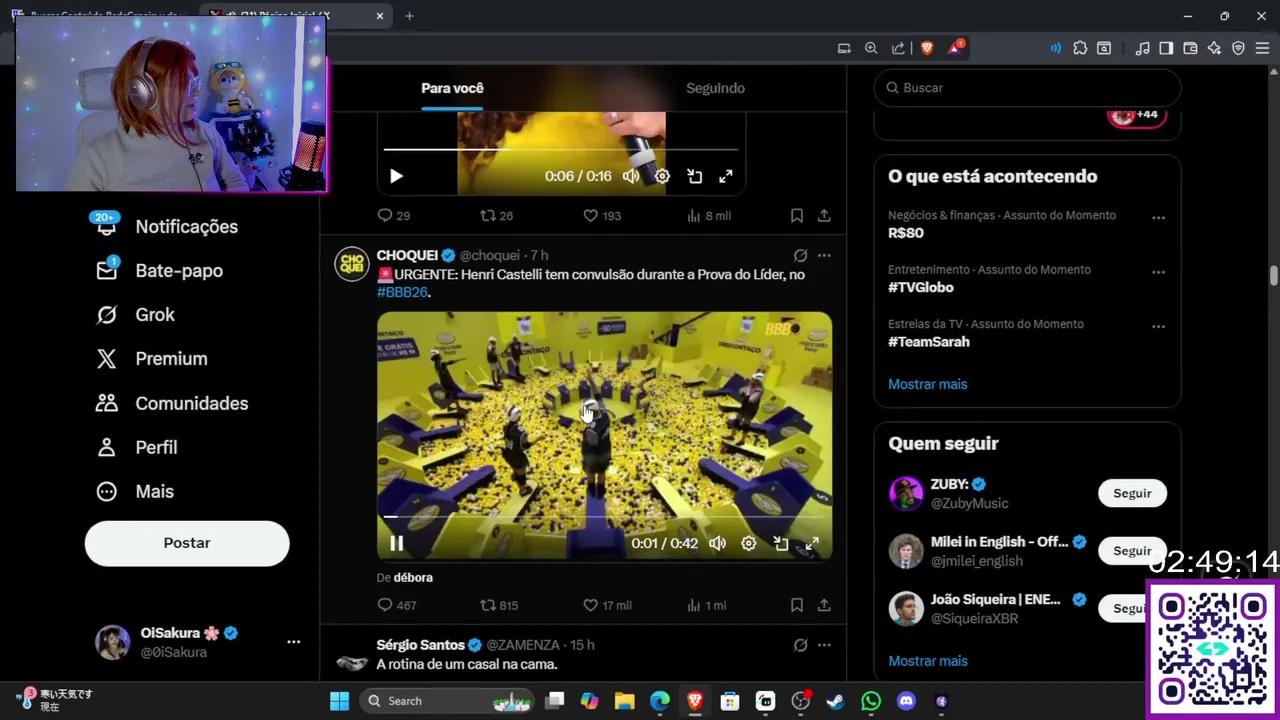Click the page vertical scrollbar

point(1273,275)
